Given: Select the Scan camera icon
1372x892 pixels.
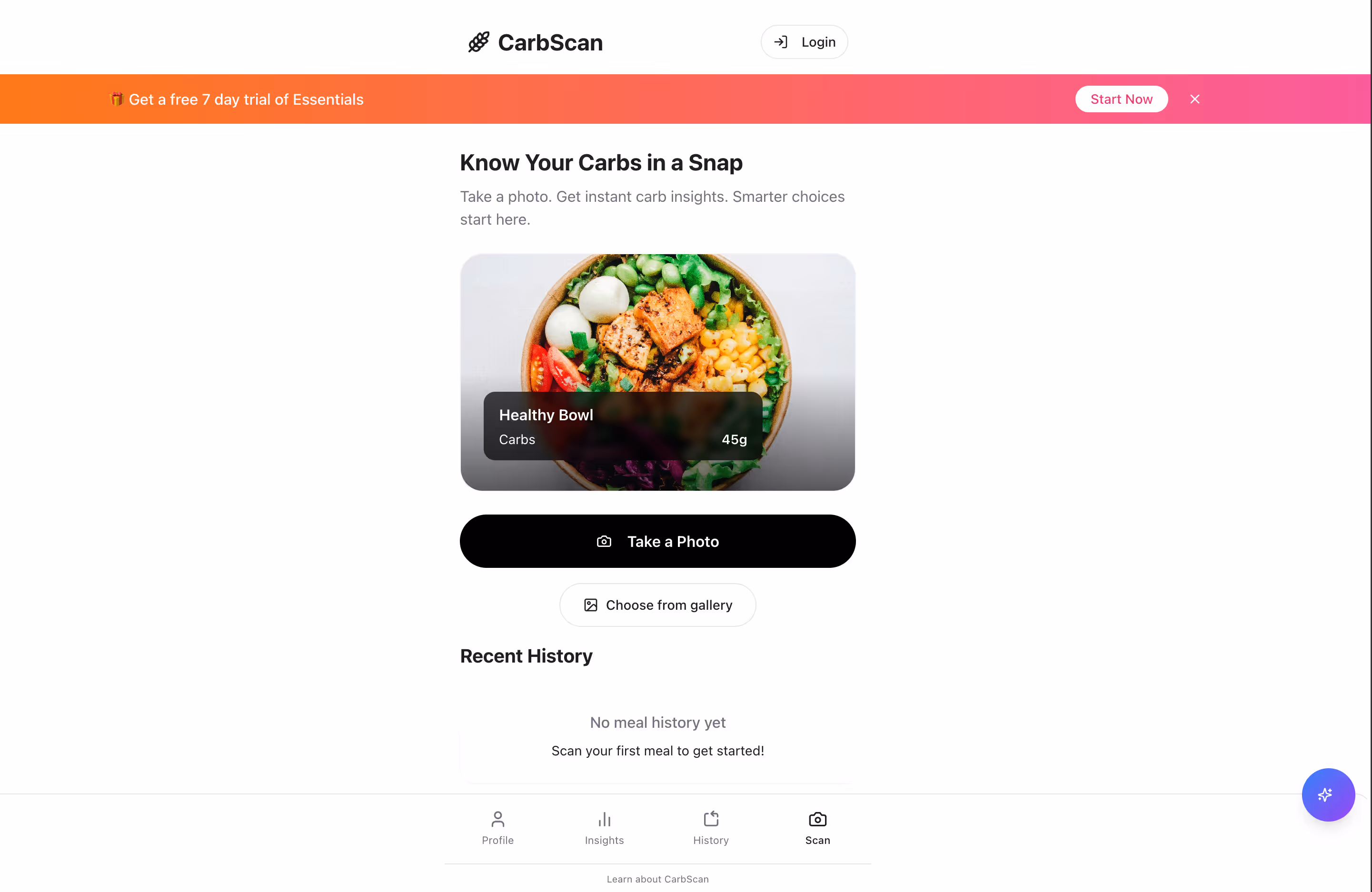Looking at the screenshot, I should 817,819.
